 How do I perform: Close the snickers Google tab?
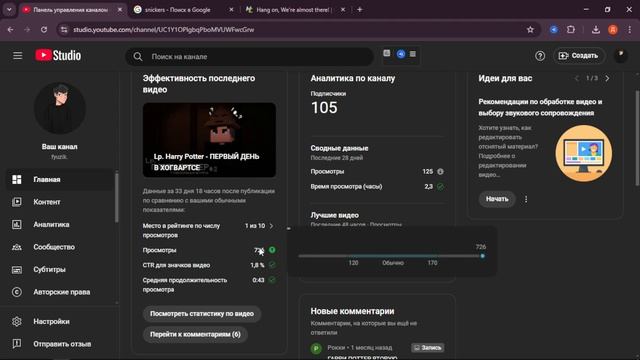231,9
